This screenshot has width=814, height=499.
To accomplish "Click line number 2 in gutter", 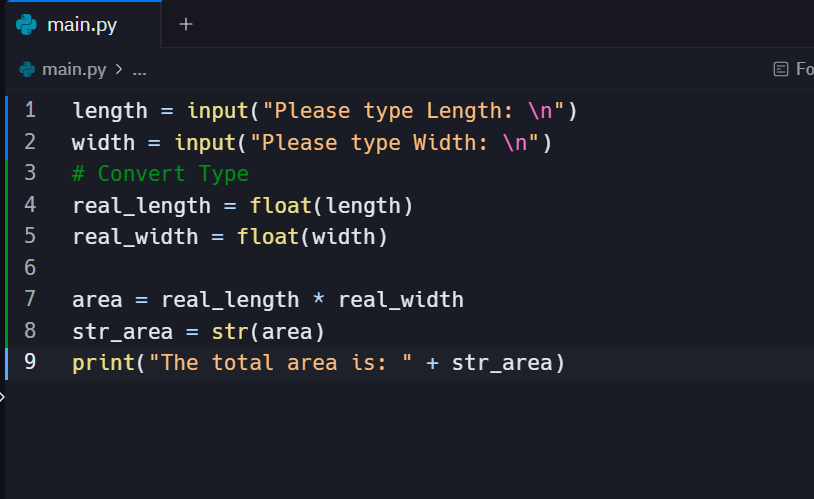I will tap(30, 142).
